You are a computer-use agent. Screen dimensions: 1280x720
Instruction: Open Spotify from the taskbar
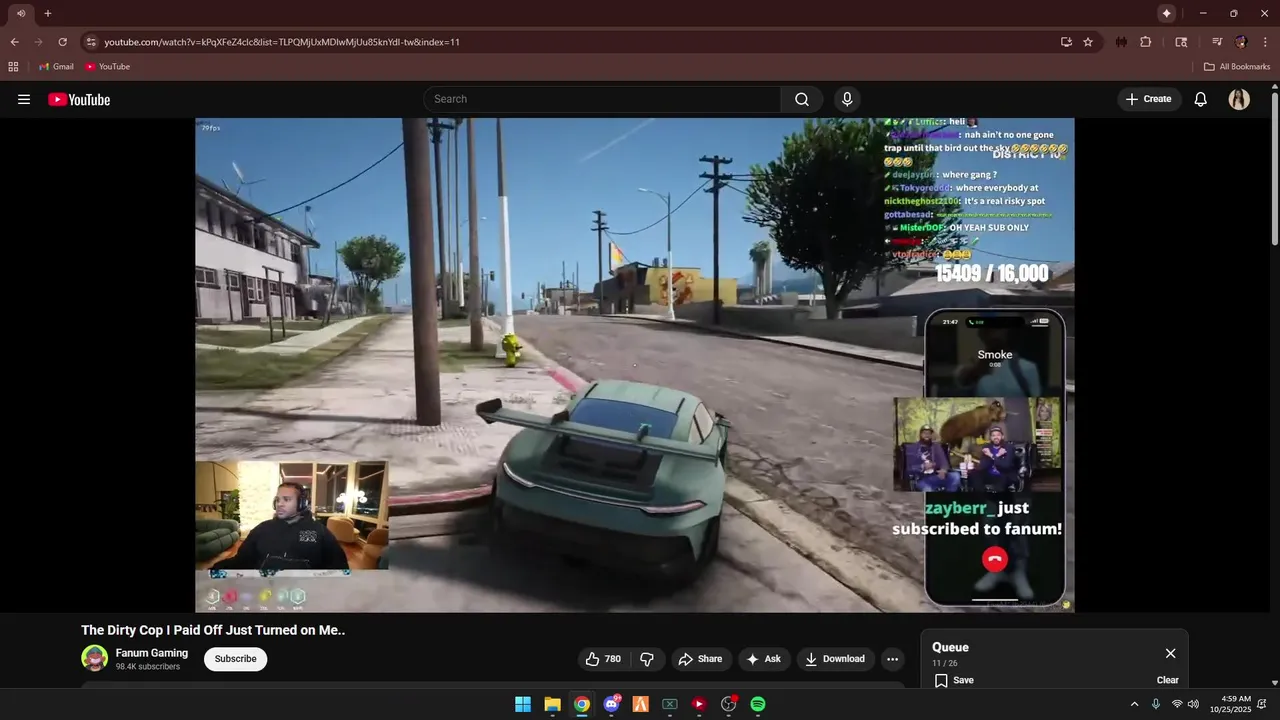click(758, 704)
